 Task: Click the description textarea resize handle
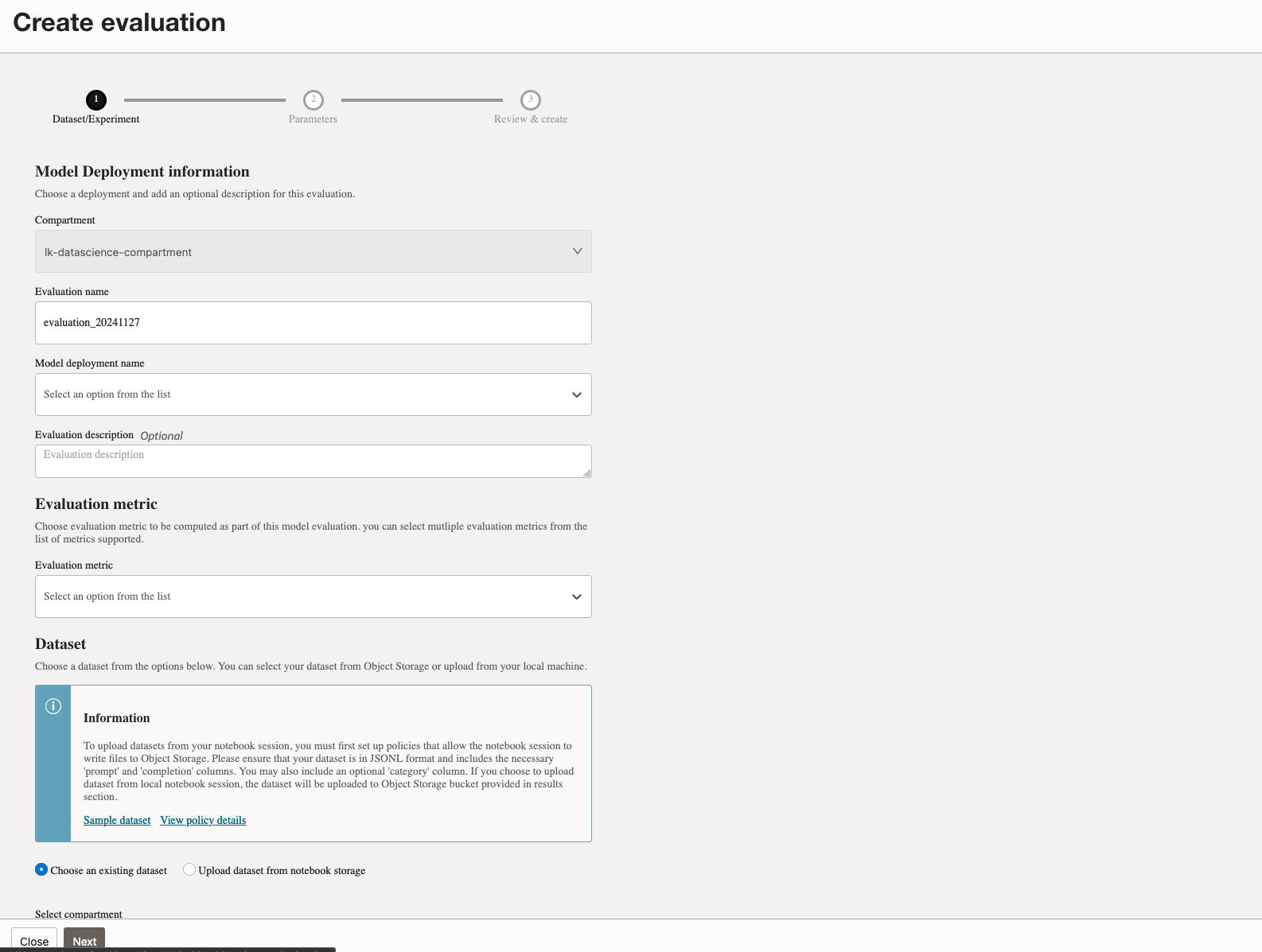pyautogui.click(x=587, y=473)
